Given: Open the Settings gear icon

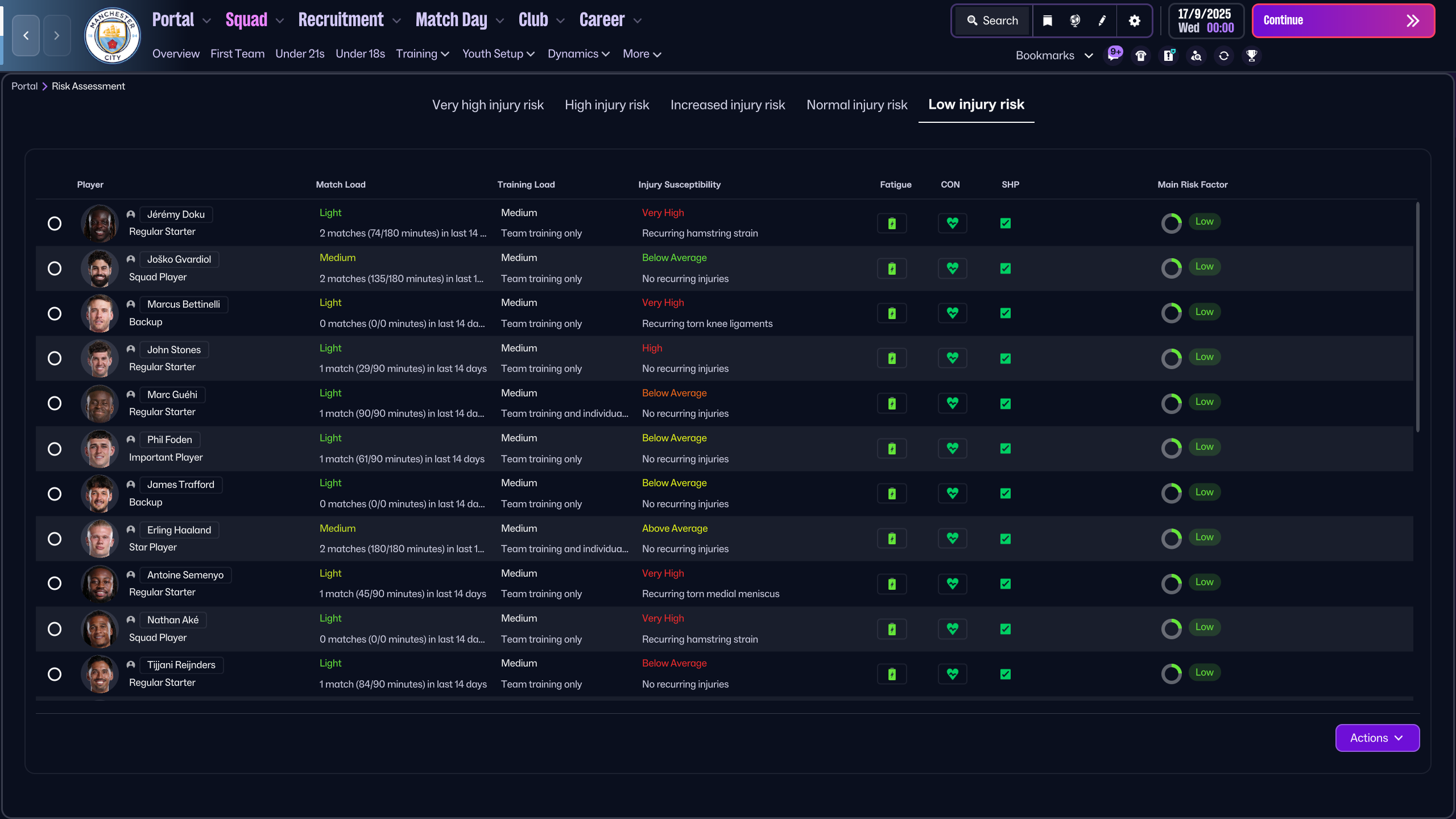Looking at the screenshot, I should point(1134,20).
